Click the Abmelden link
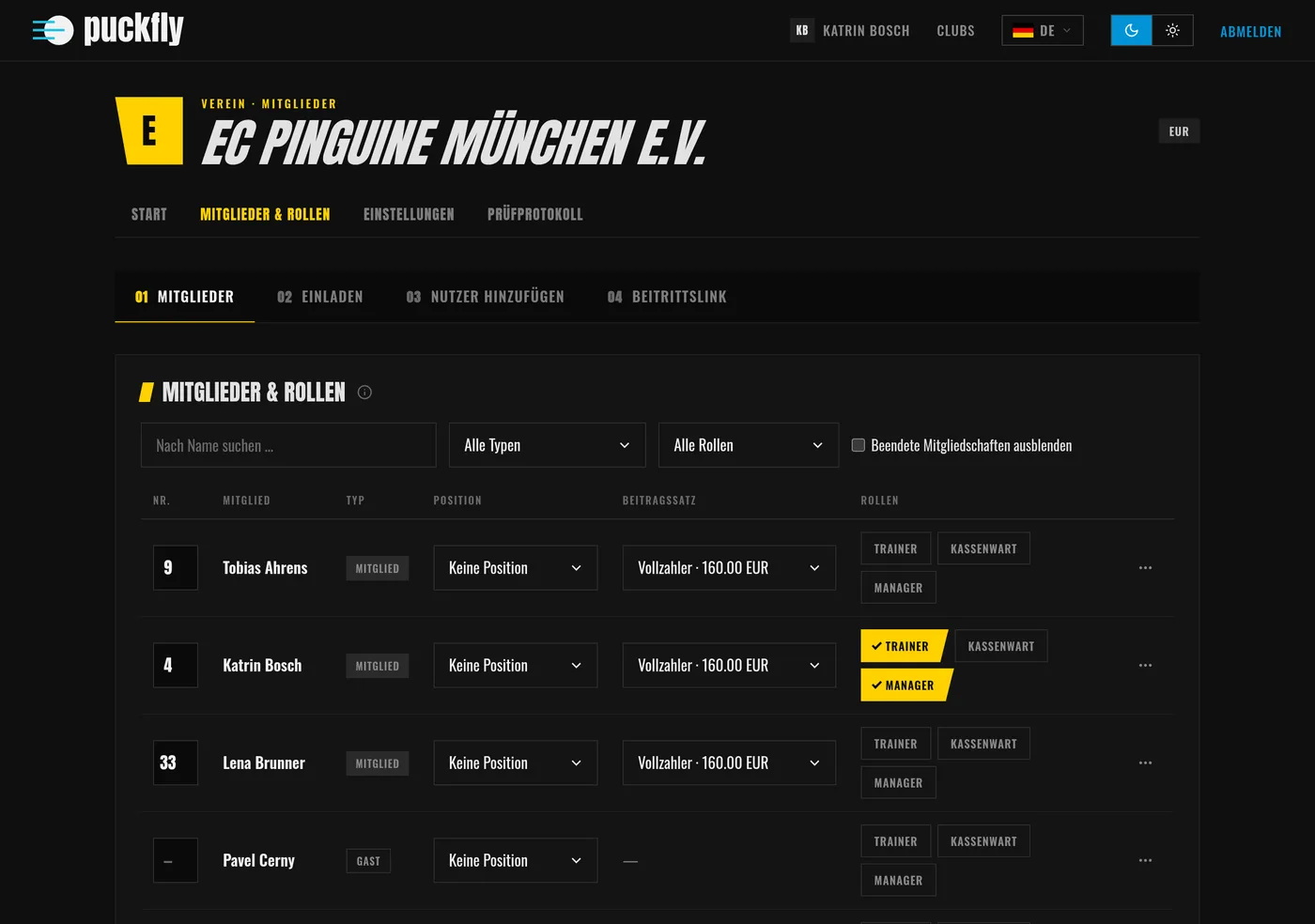 [x=1251, y=31]
